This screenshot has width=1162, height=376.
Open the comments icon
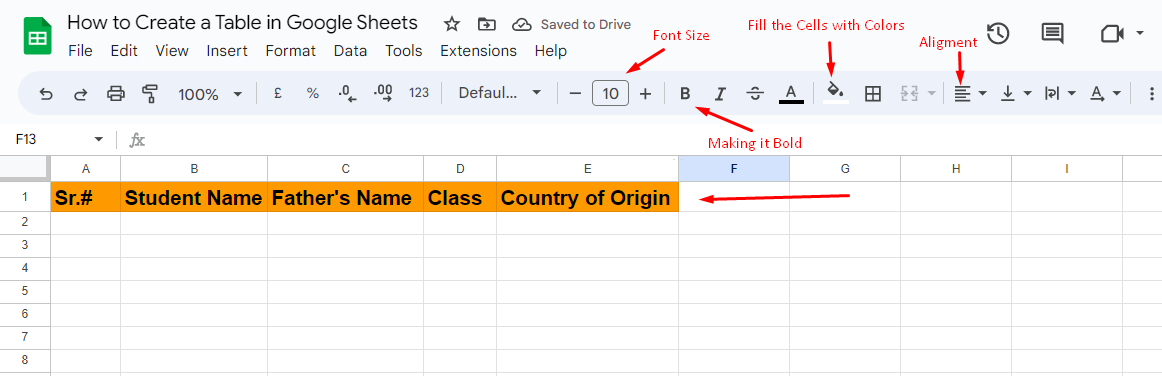click(1052, 33)
